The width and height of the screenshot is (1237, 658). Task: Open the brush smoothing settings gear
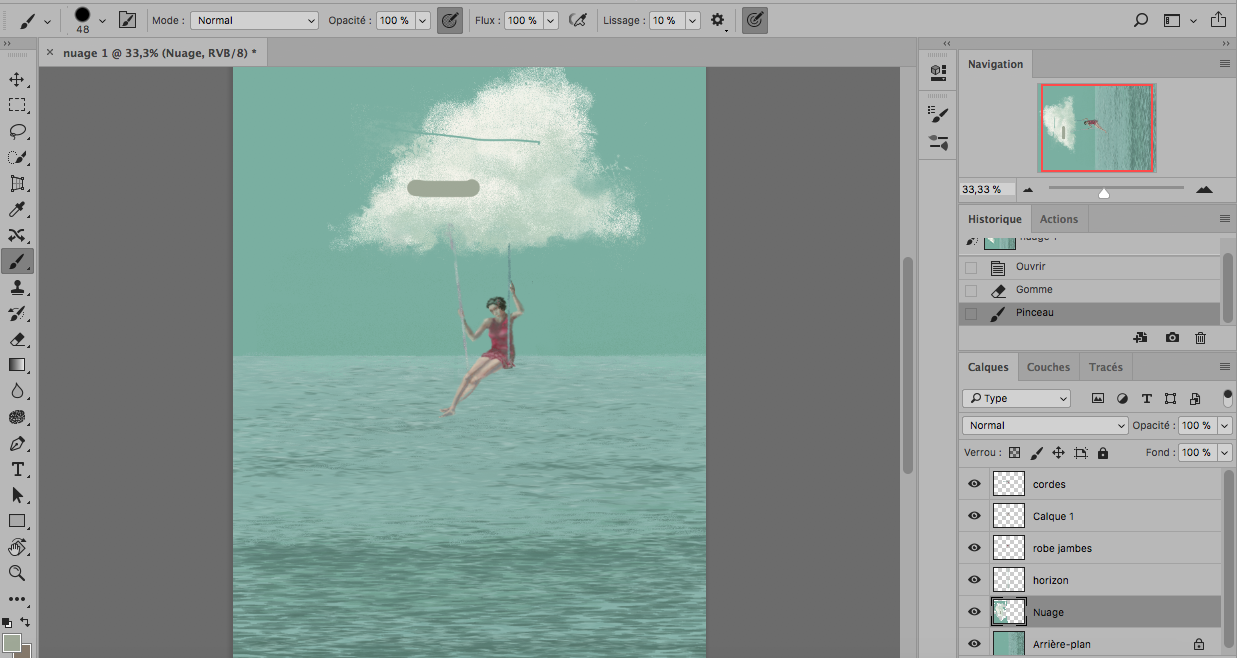[x=717, y=20]
